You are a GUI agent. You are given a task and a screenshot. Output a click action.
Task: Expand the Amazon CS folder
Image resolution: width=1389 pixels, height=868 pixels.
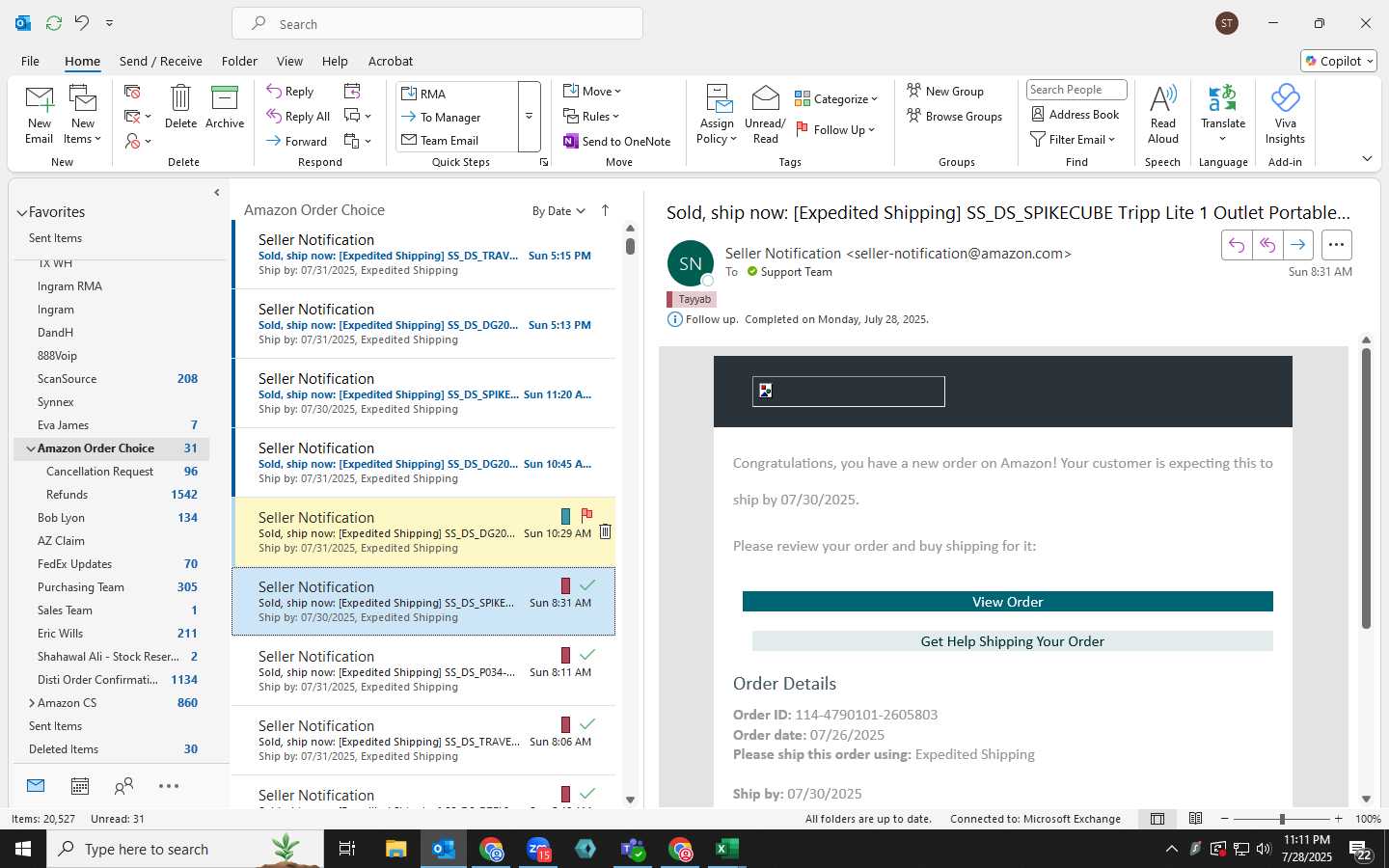point(31,703)
